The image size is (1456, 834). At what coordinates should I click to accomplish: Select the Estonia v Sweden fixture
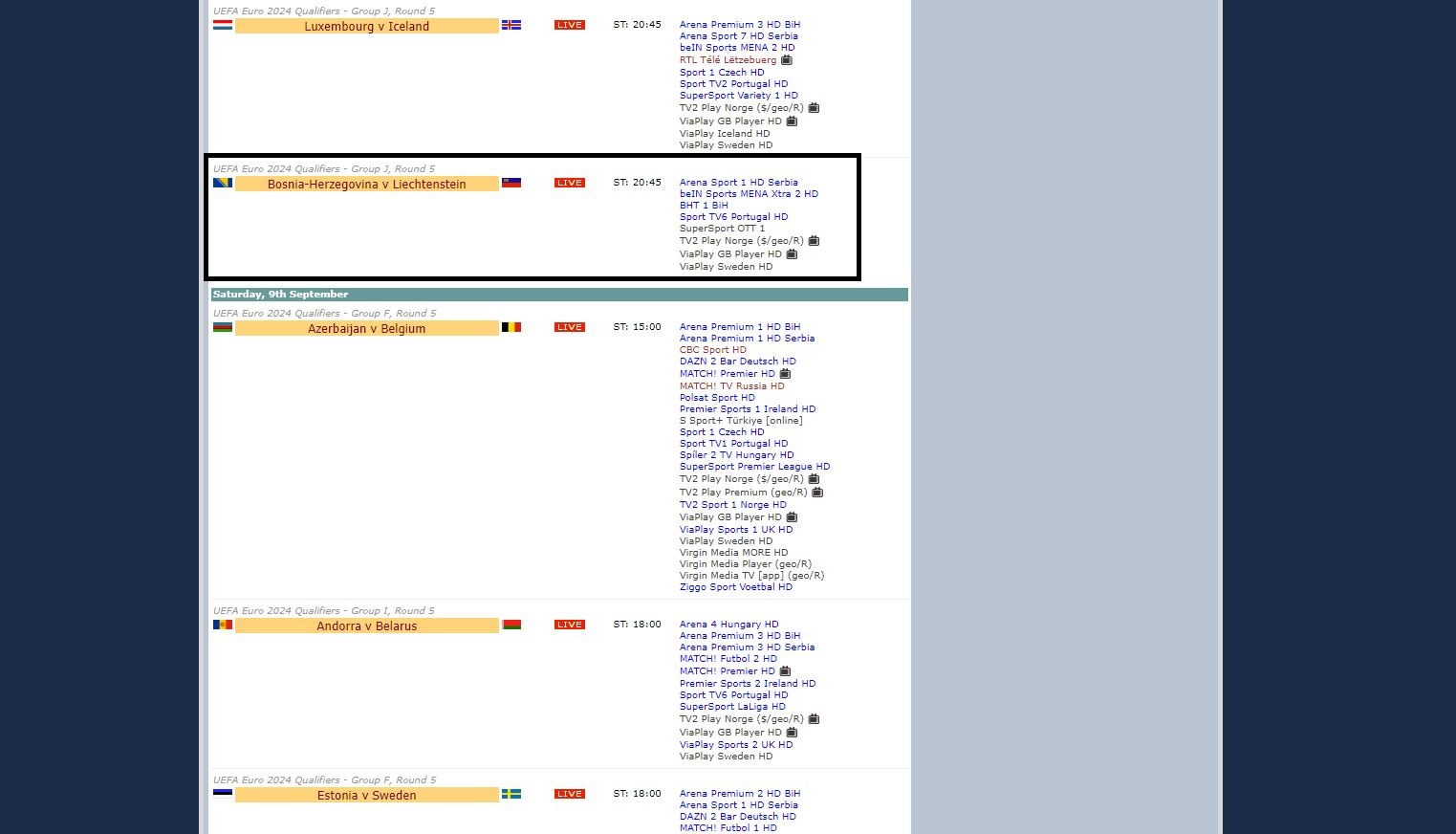tap(366, 796)
